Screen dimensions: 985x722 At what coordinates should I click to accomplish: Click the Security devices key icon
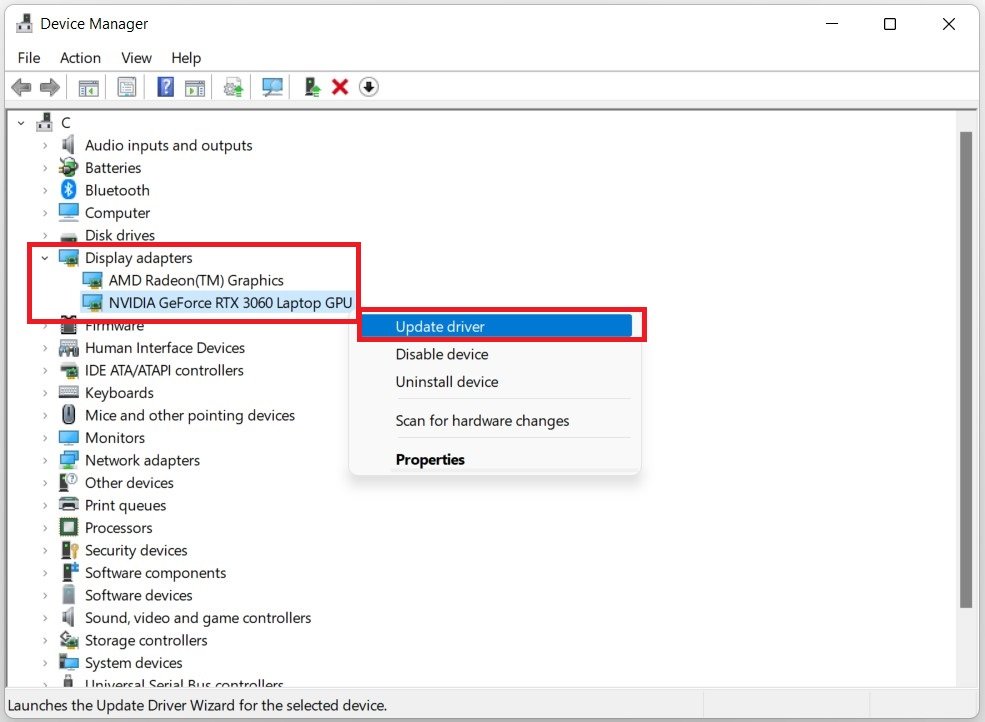click(x=68, y=550)
